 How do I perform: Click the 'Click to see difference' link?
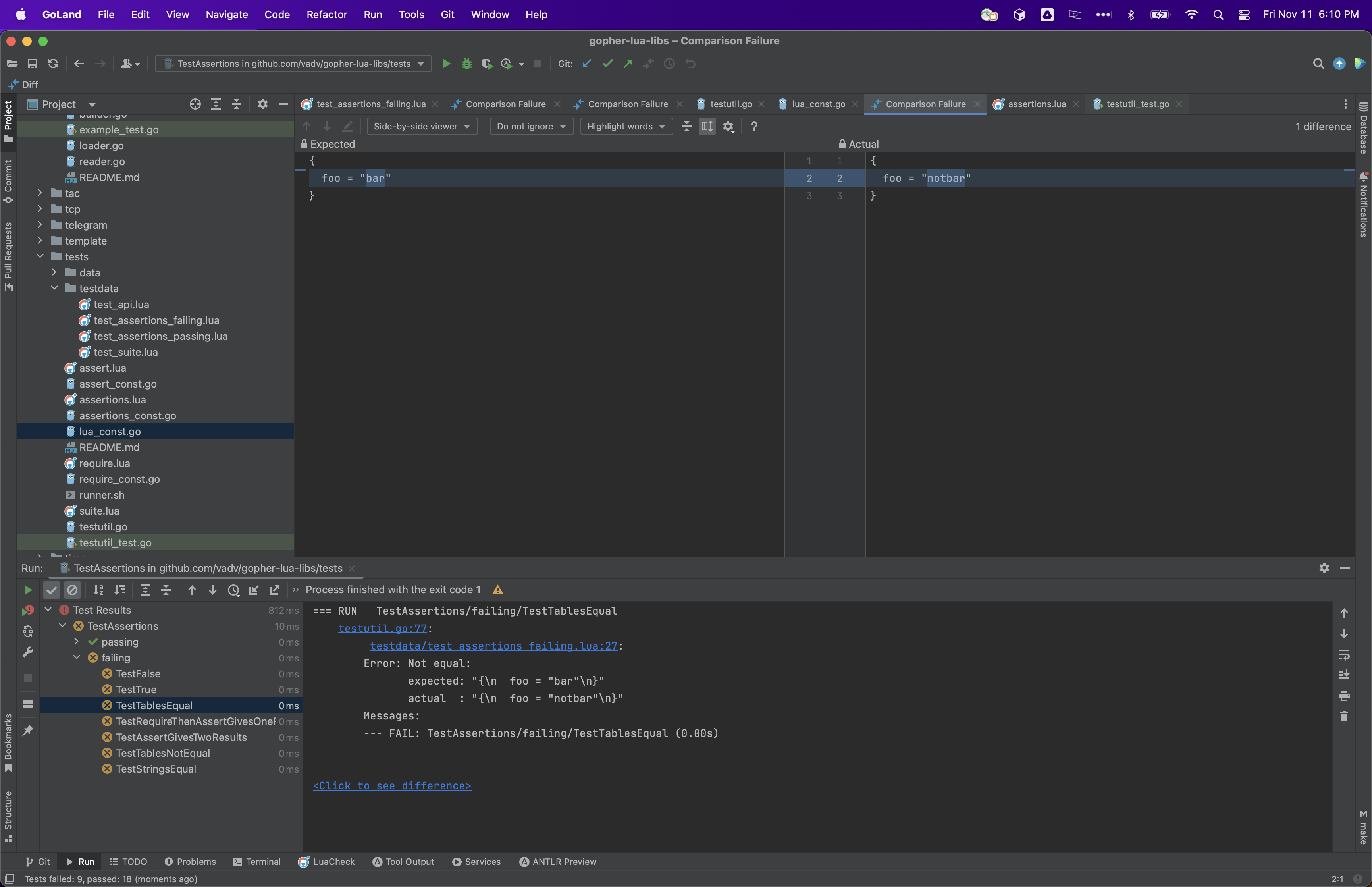391,786
